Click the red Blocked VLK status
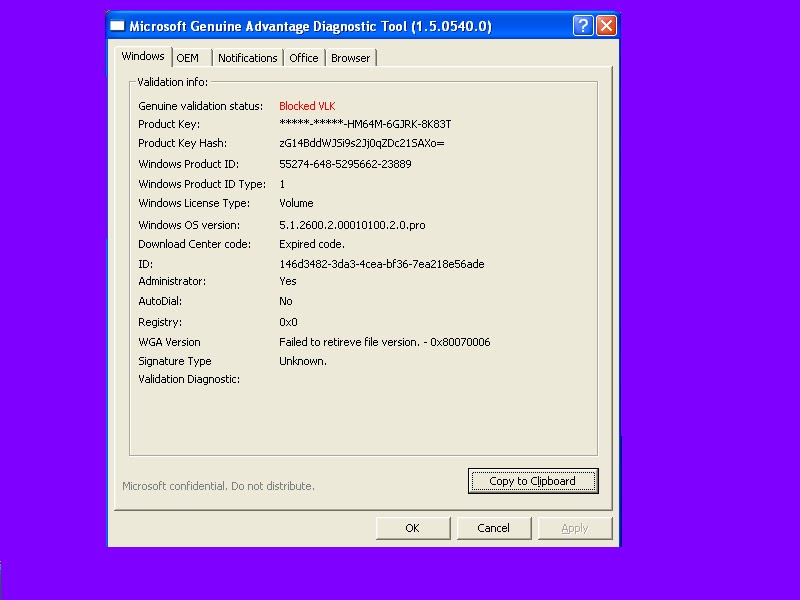 [x=307, y=106]
